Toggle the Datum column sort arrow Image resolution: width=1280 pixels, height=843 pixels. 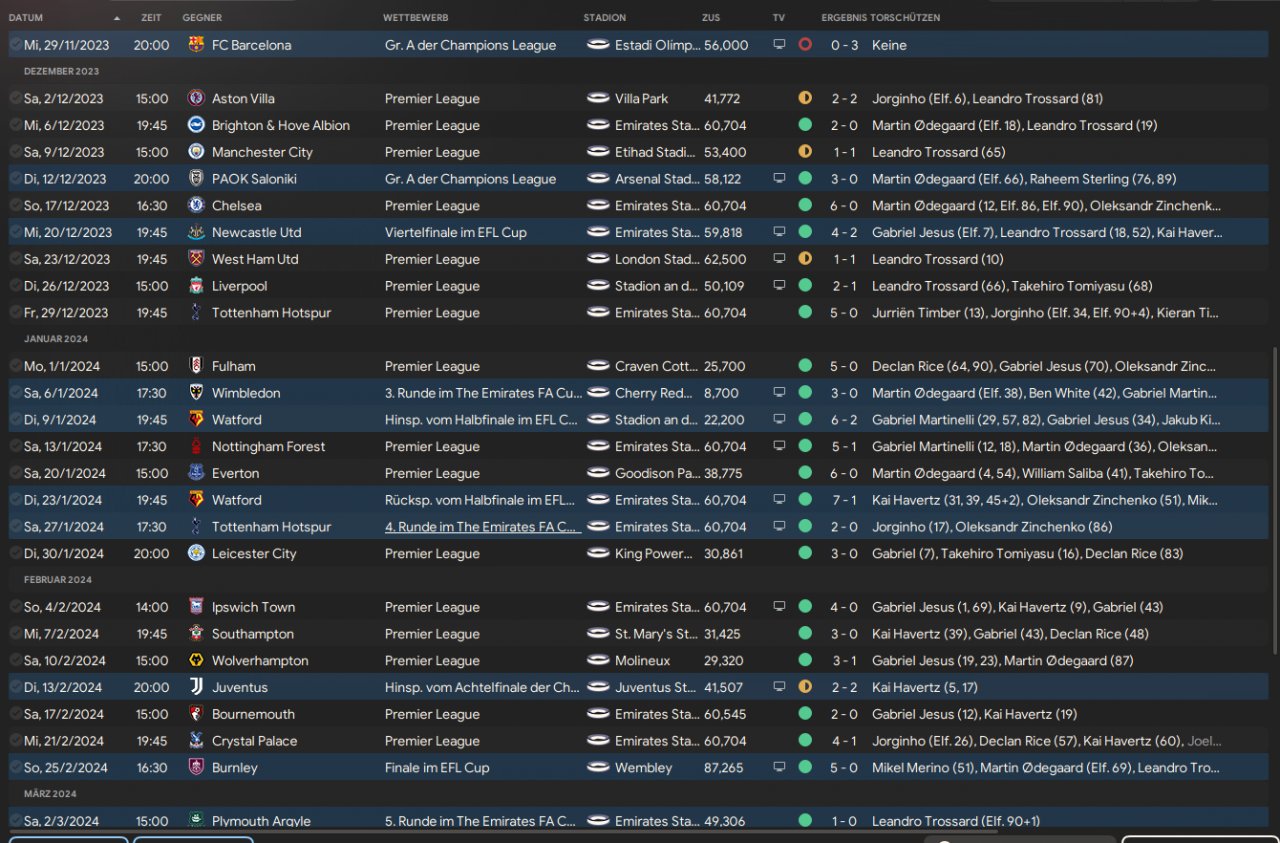point(116,18)
